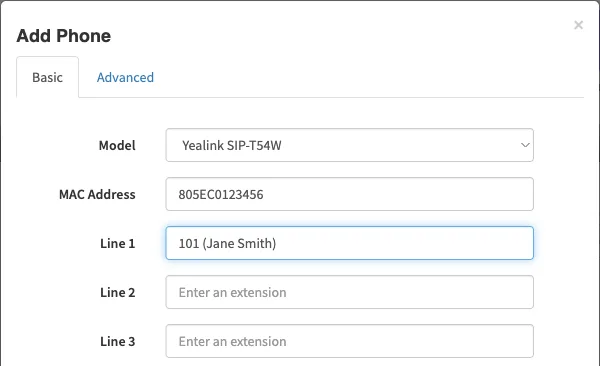This screenshot has height=366, width=600.
Task: Click the Model label
Action: [x=117, y=145]
